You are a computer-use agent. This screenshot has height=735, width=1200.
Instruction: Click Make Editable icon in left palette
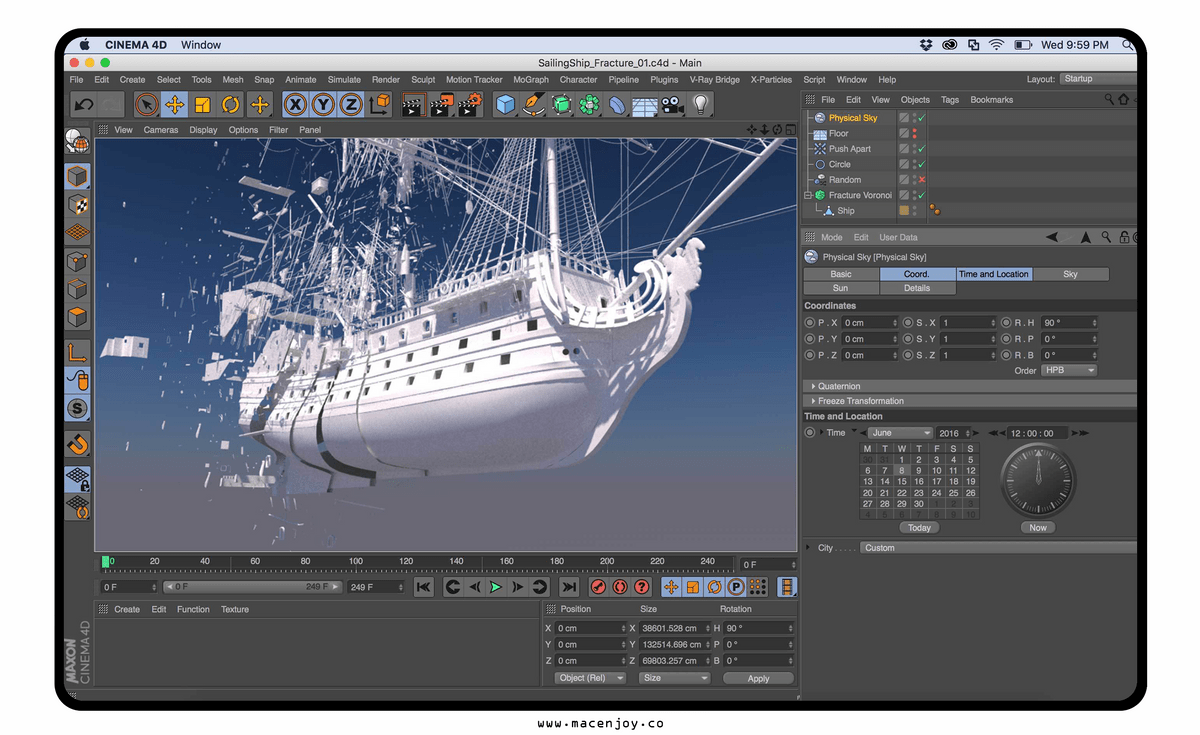coord(77,141)
